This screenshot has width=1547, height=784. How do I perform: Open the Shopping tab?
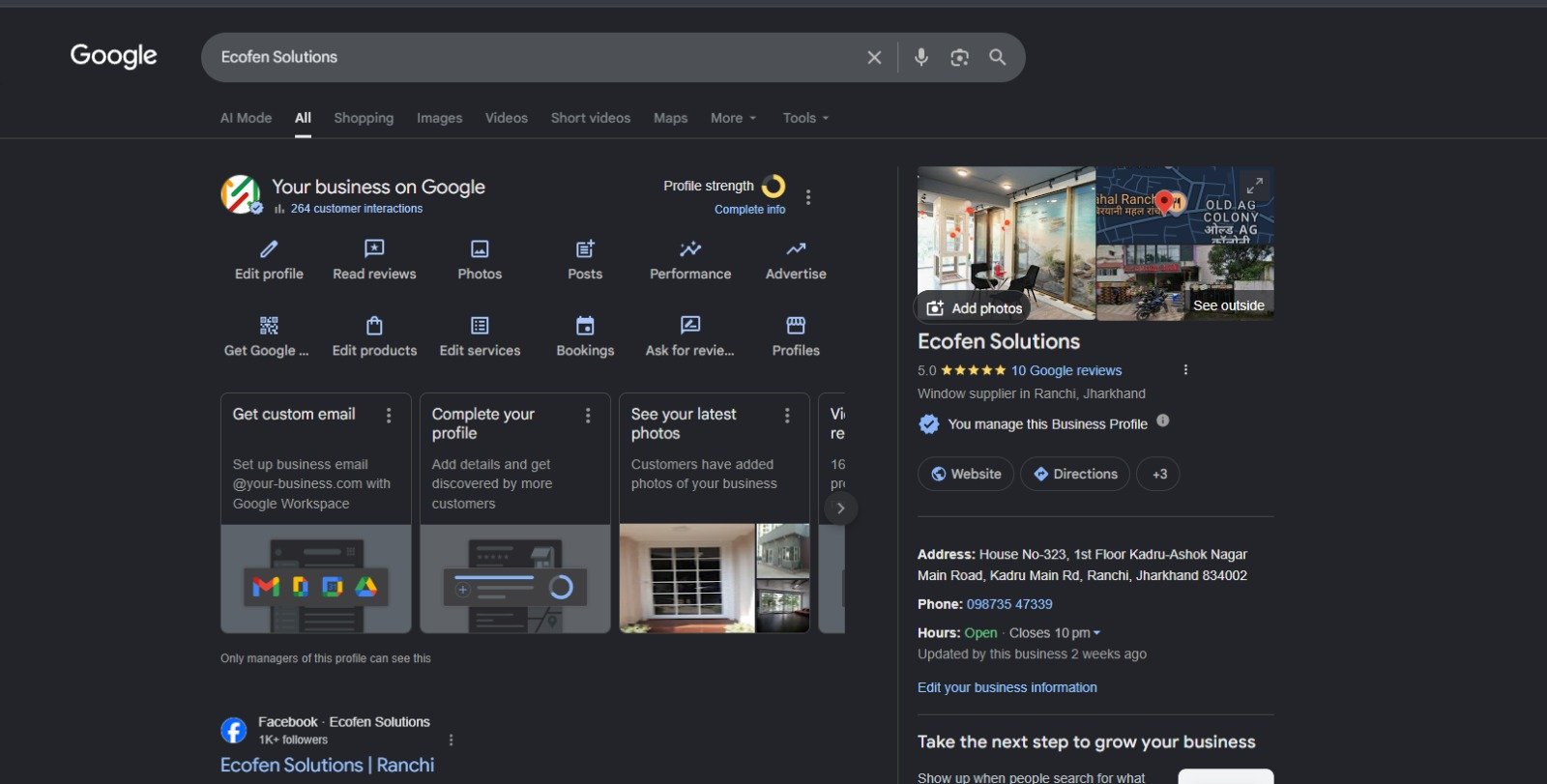pos(364,118)
